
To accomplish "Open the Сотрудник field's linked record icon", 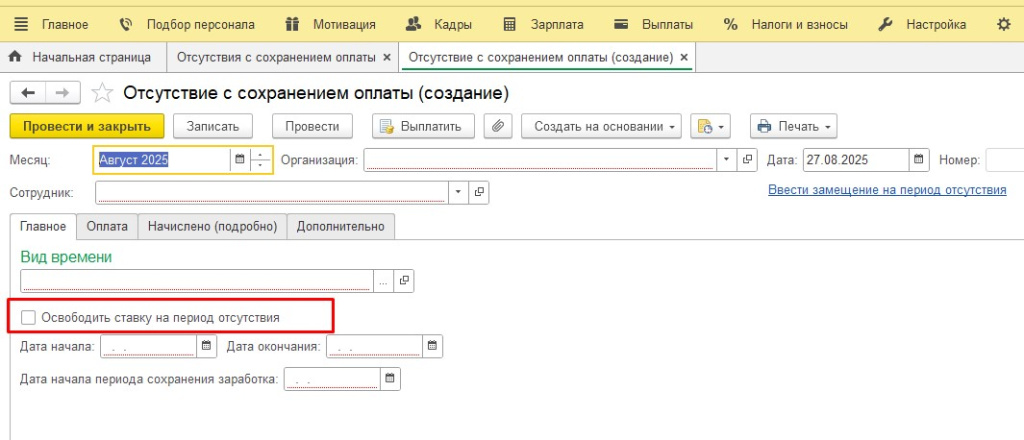I will [x=479, y=191].
